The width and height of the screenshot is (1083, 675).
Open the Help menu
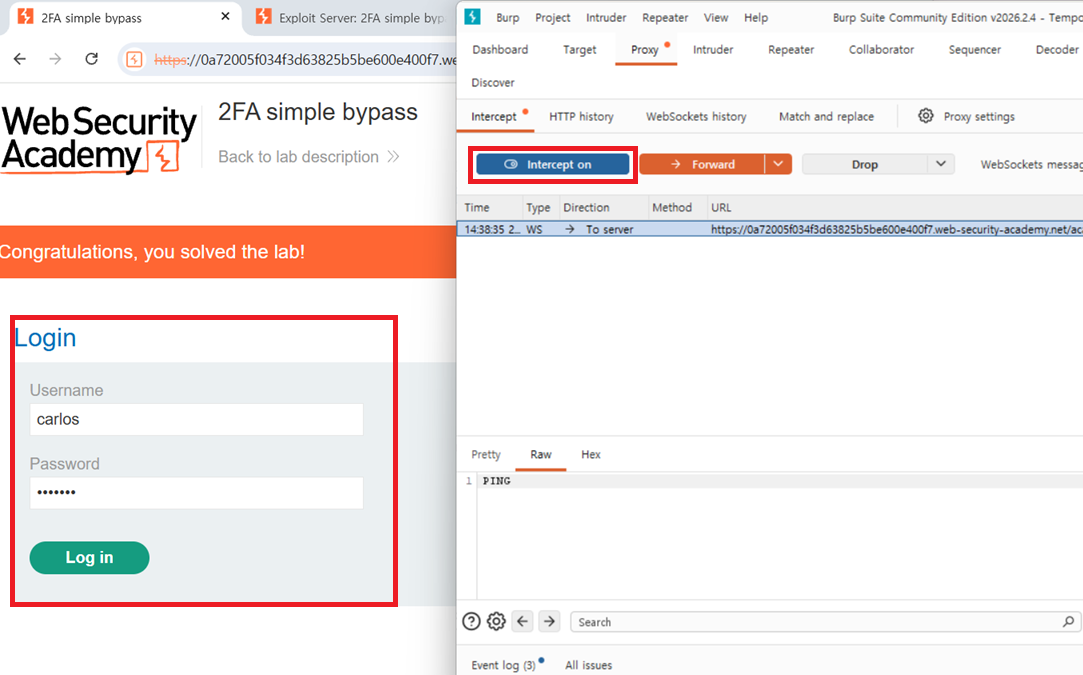click(x=756, y=18)
